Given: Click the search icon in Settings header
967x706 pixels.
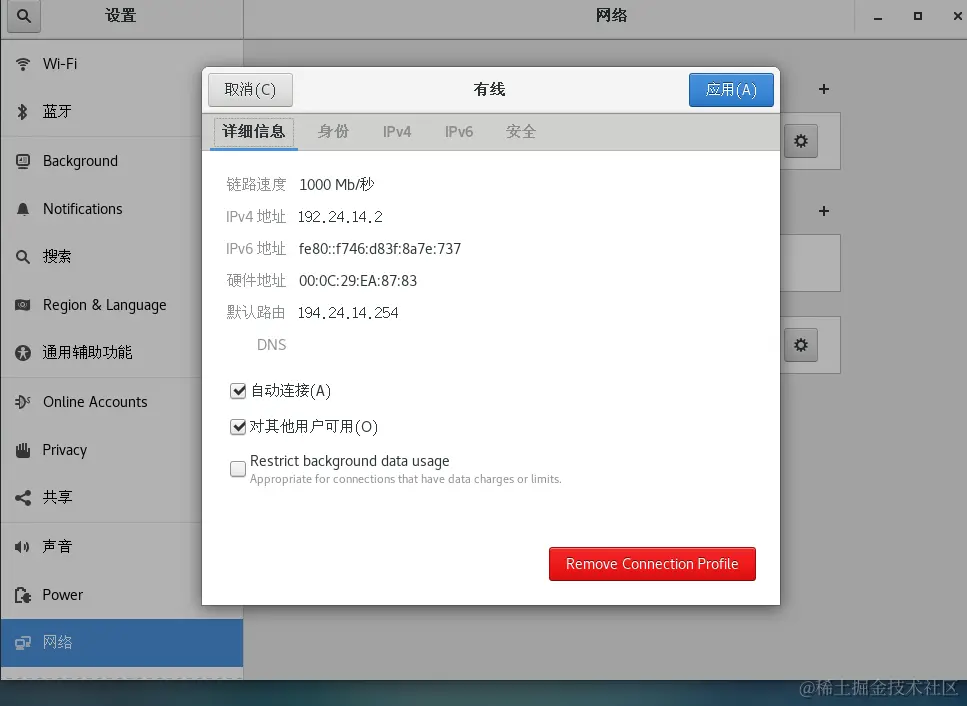Looking at the screenshot, I should click(23, 15).
